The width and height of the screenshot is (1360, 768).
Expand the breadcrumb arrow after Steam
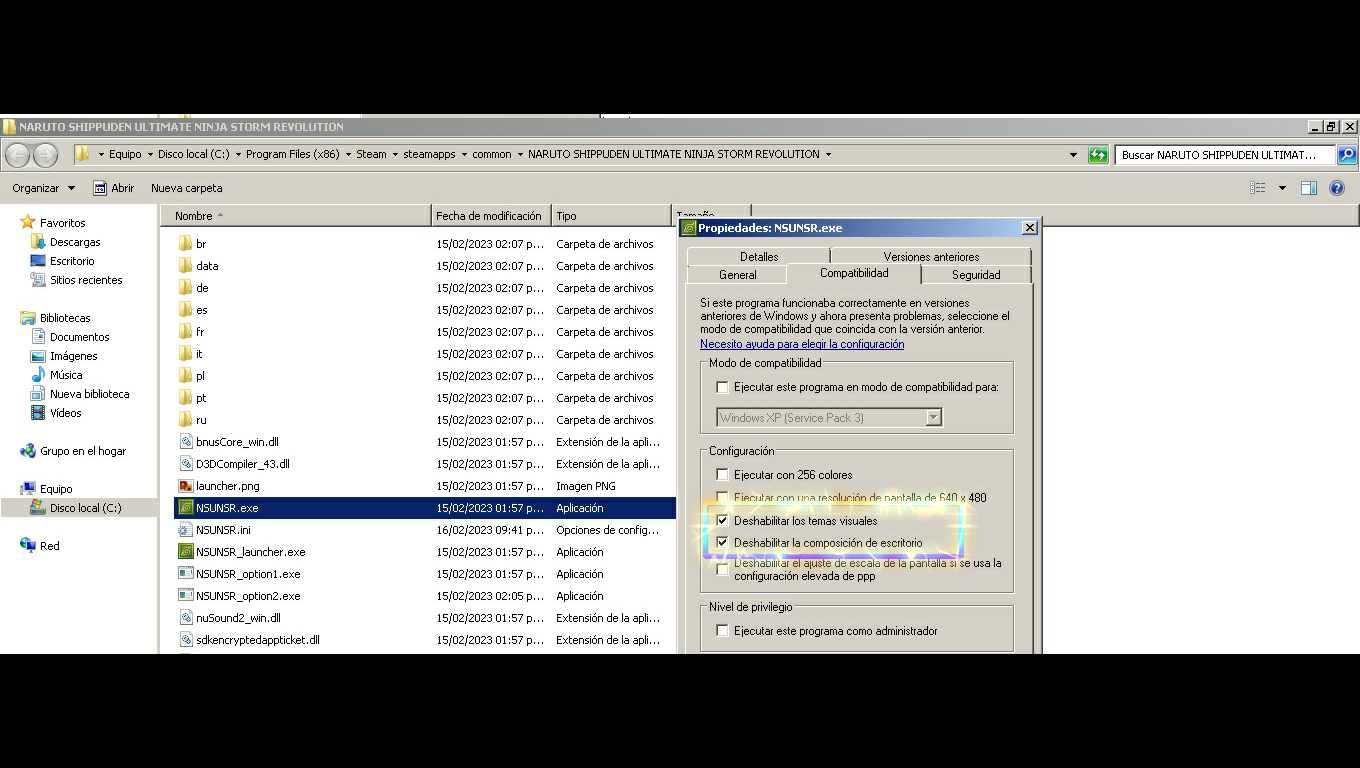tap(395, 155)
